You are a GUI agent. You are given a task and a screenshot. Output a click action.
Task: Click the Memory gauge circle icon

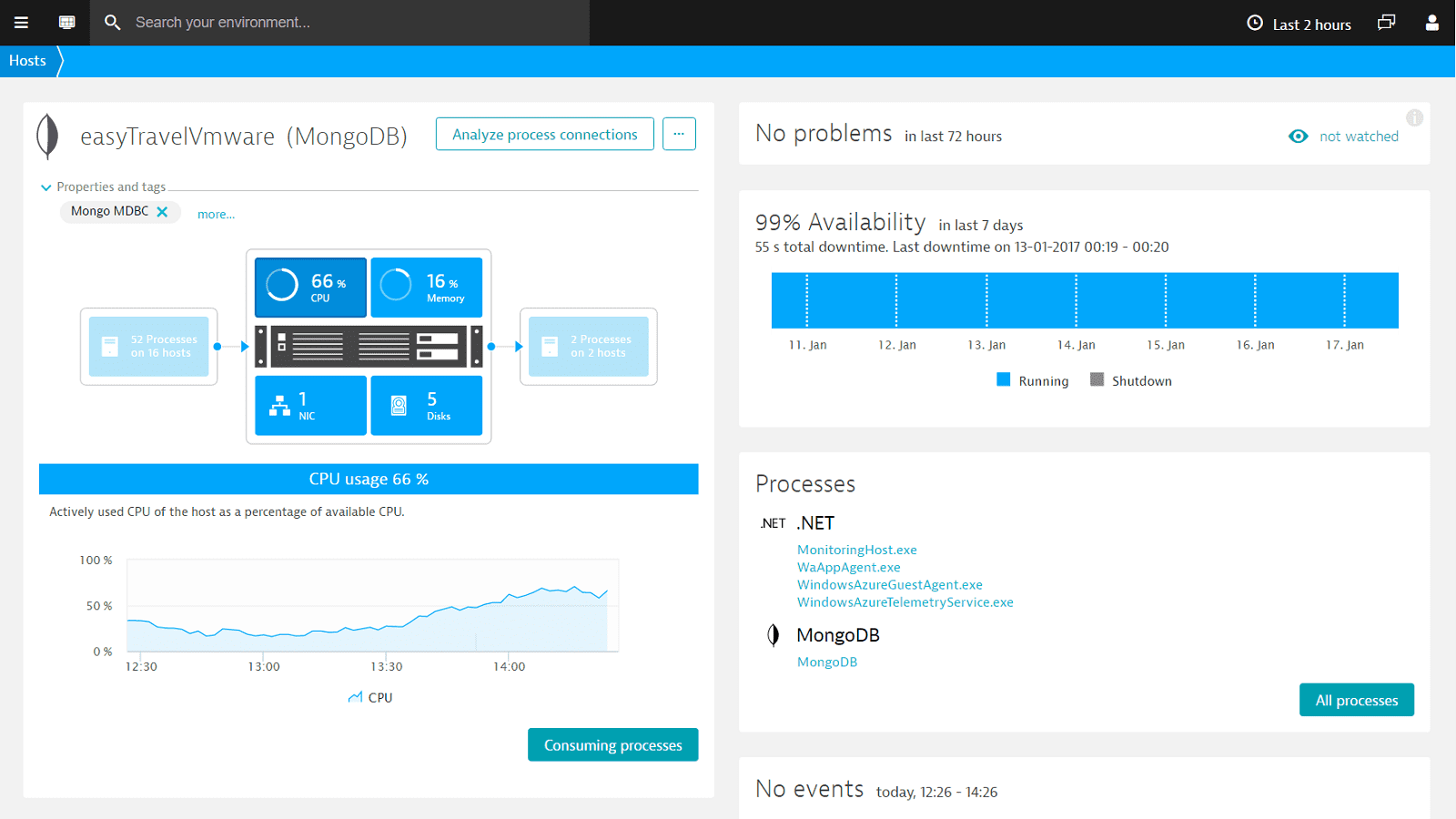(x=396, y=285)
